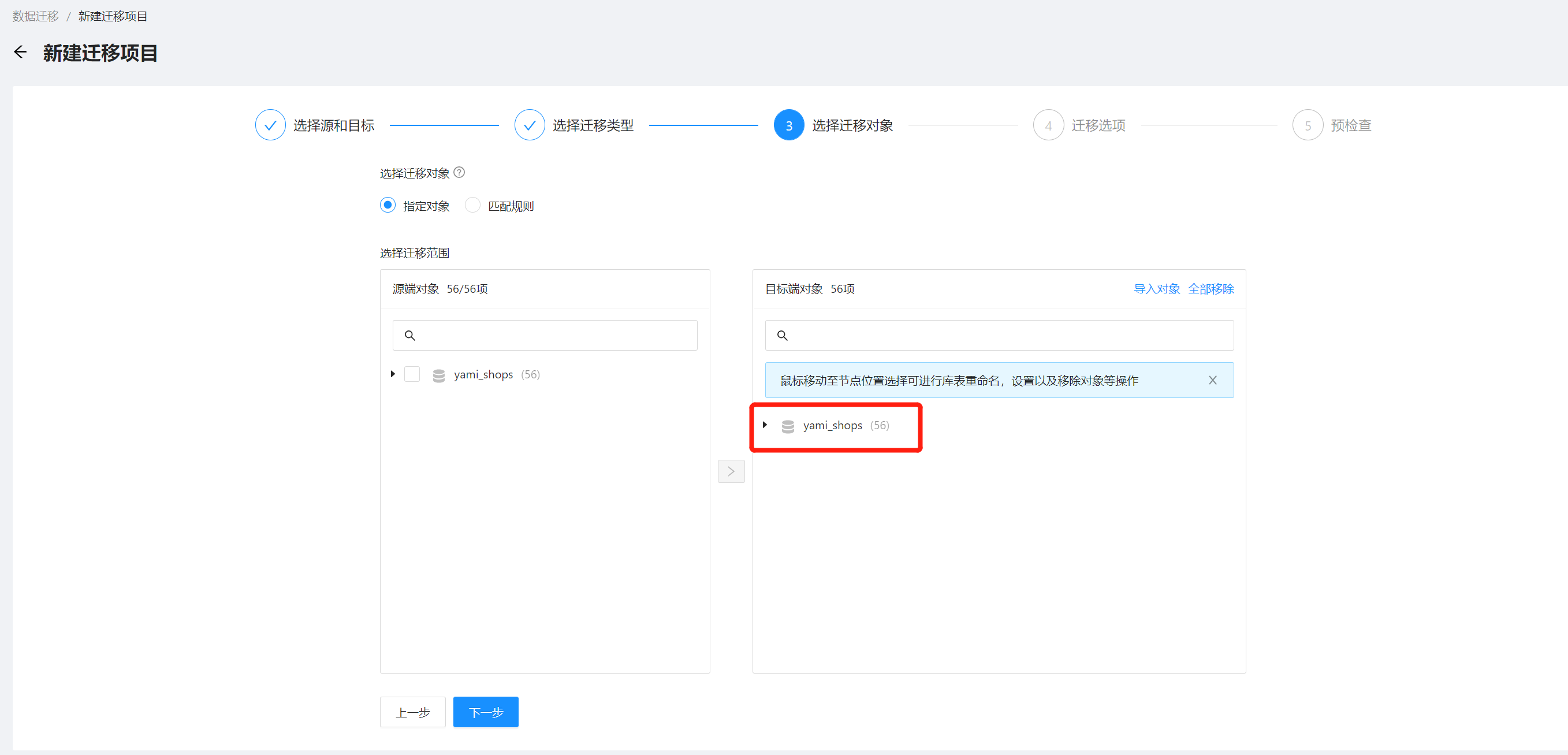Click the 导入对象 link

pyautogui.click(x=1157, y=289)
